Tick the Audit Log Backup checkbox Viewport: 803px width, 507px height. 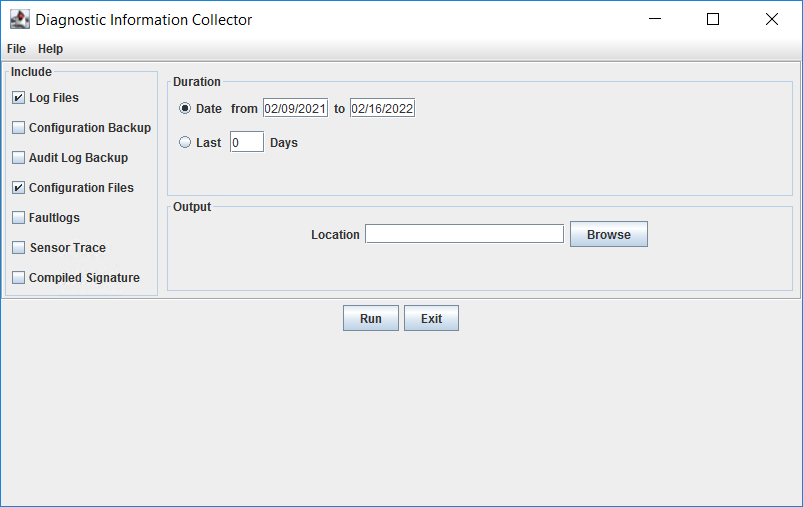(18, 157)
